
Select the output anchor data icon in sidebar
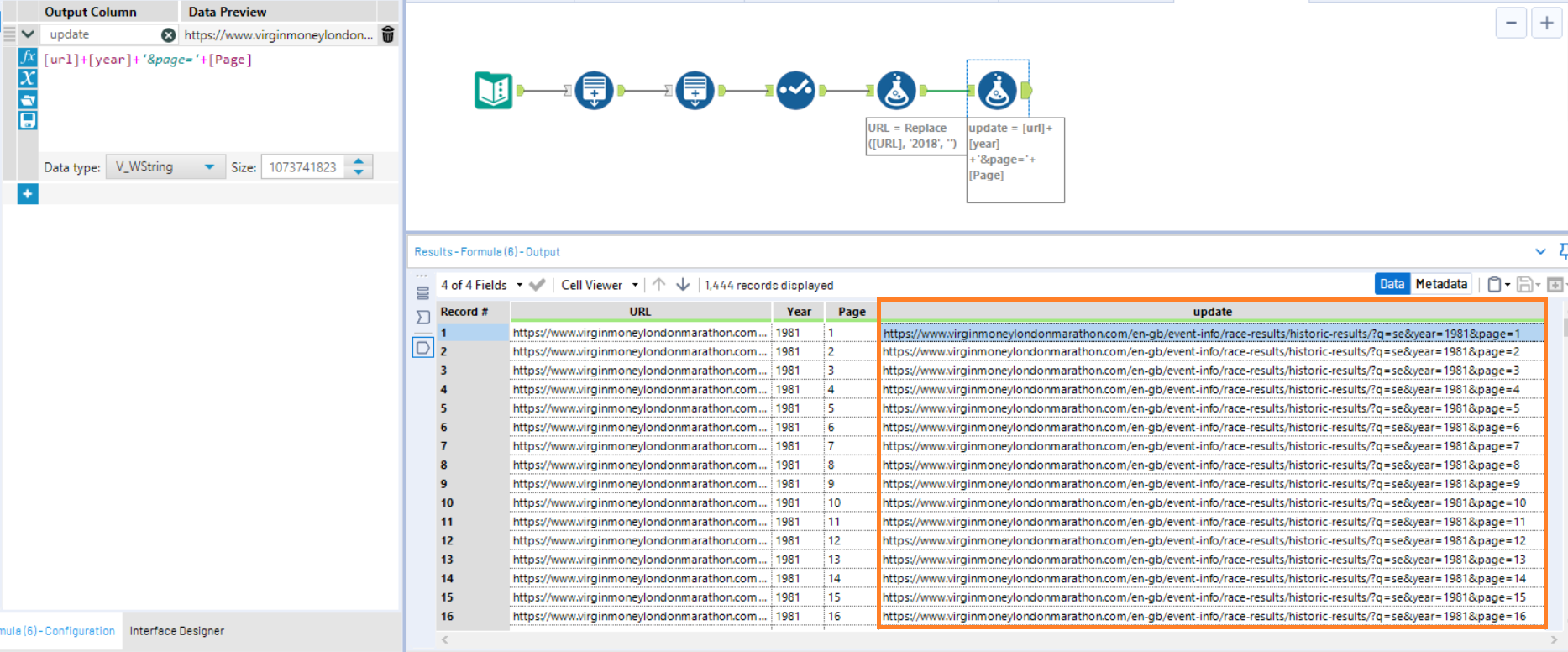point(422,347)
